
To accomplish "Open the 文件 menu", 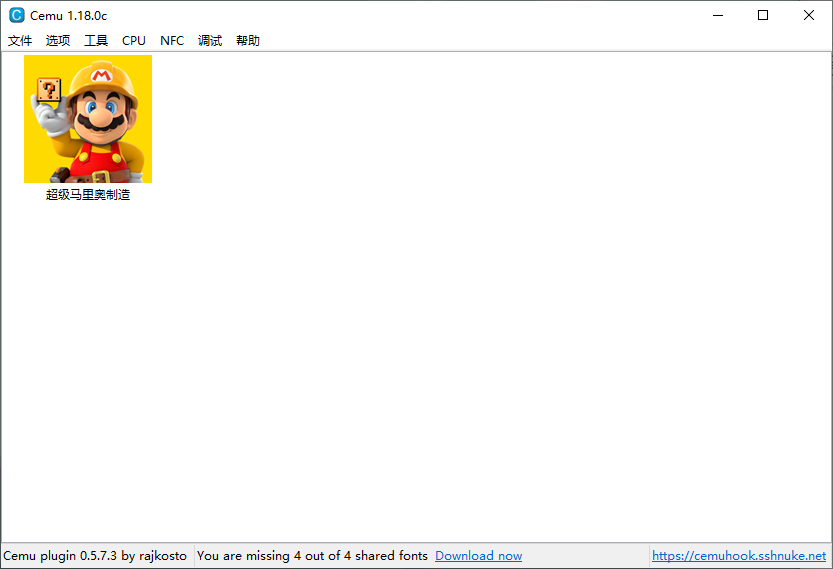I will click(x=20, y=40).
